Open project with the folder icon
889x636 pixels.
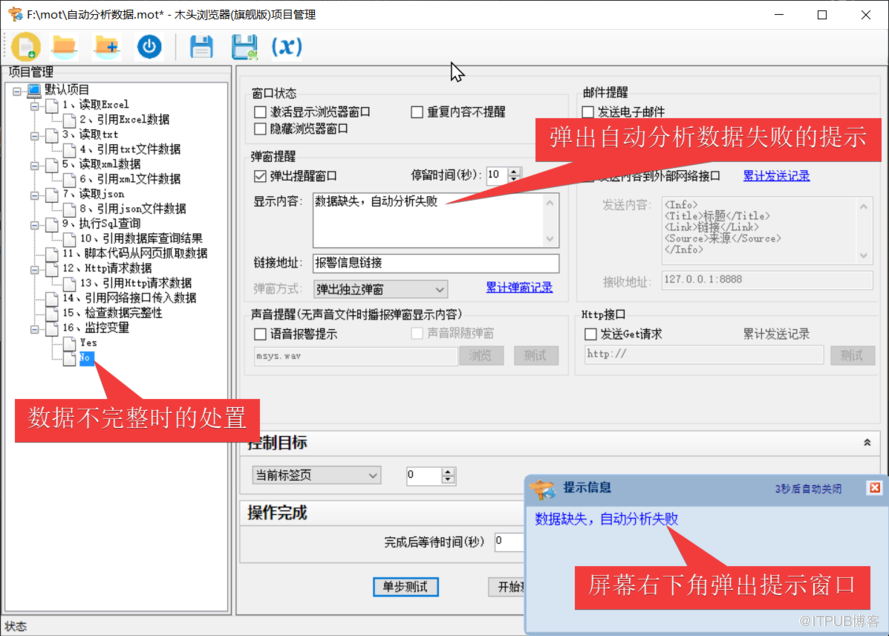(64, 46)
